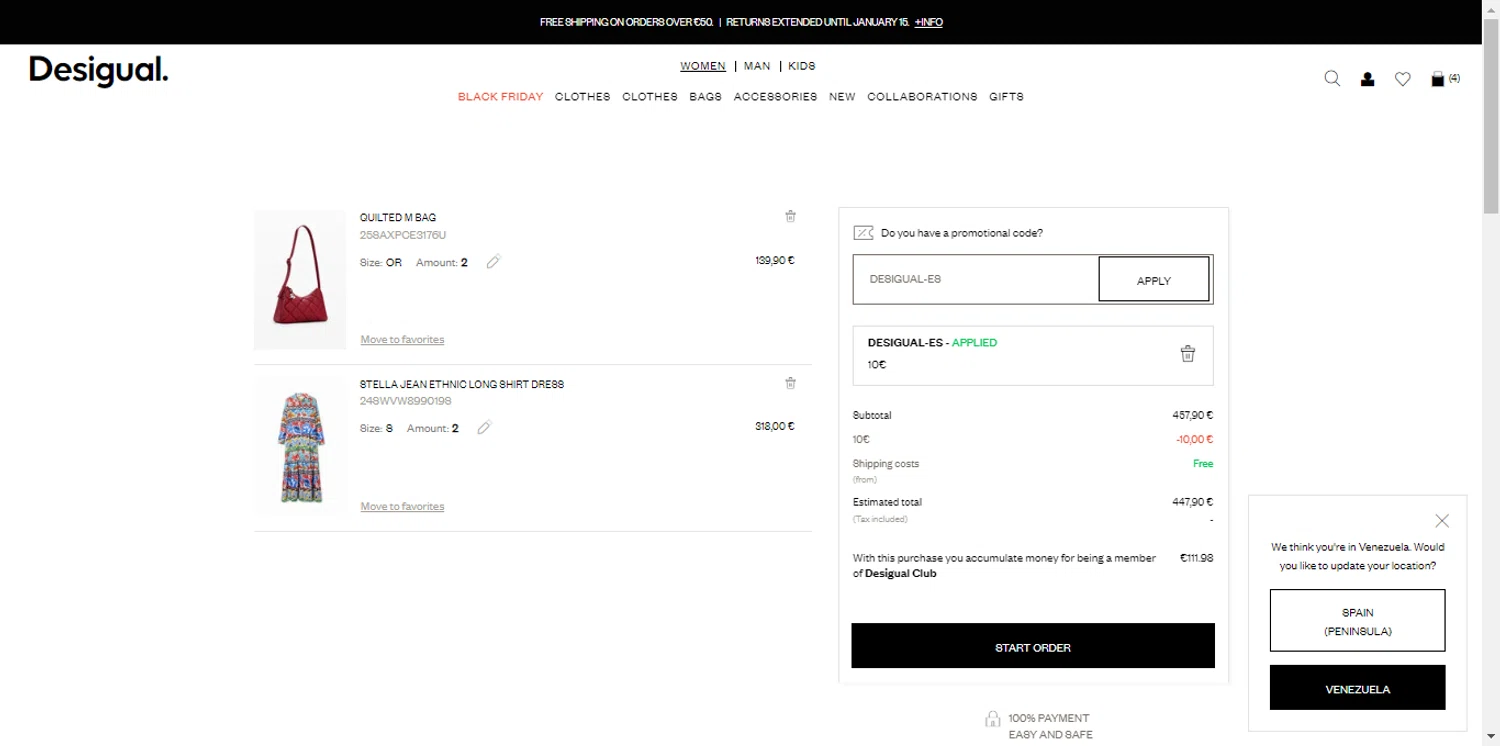Choose VENEZUELA location

(x=1357, y=688)
